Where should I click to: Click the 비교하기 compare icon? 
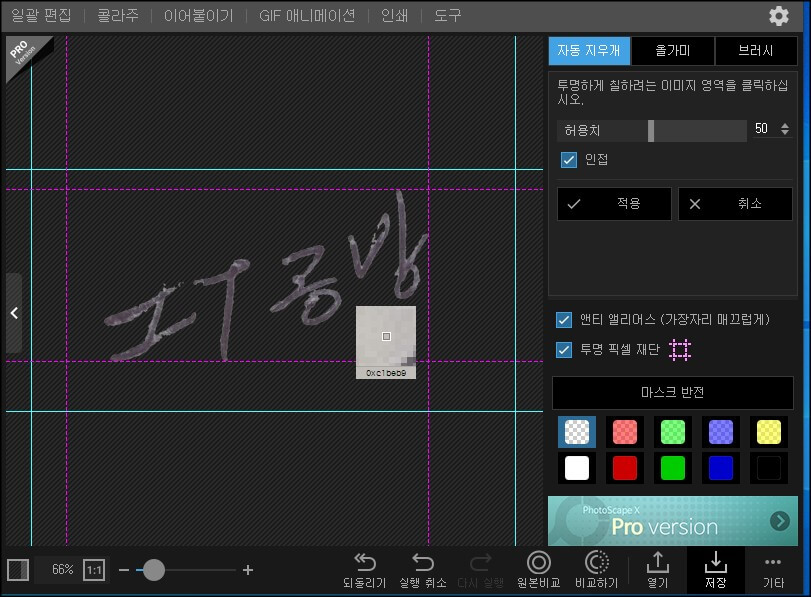click(x=596, y=562)
